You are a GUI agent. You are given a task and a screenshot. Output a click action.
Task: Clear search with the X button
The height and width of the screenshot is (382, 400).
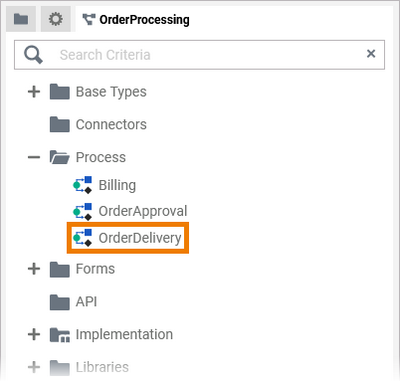(371, 54)
